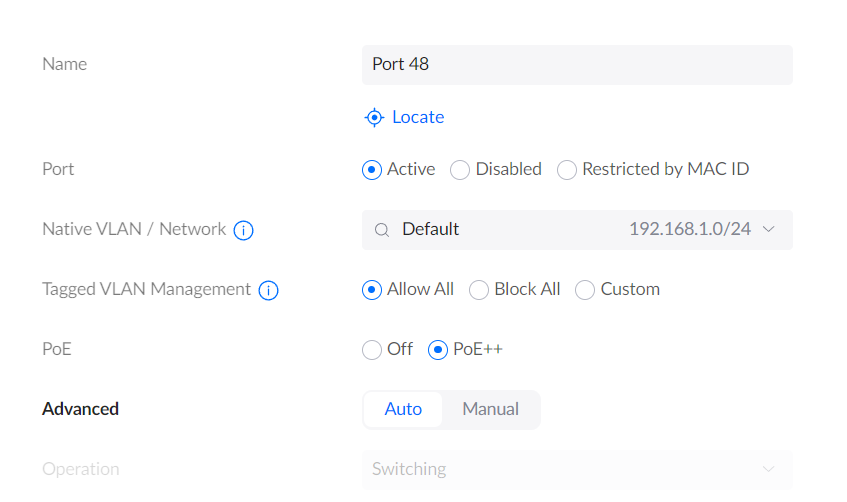Open Tagged VLAN Management info icon
The height and width of the screenshot is (502, 847).
268,290
